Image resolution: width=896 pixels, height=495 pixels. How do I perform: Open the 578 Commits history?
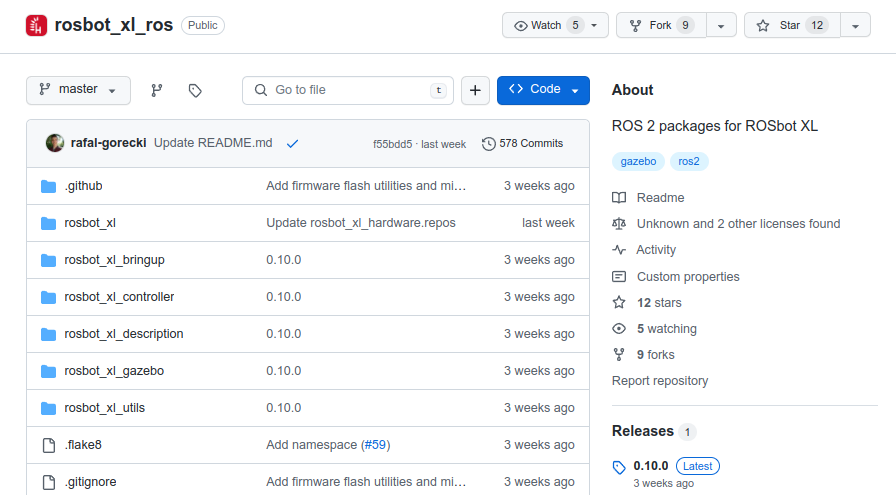[x=522, y=144]
